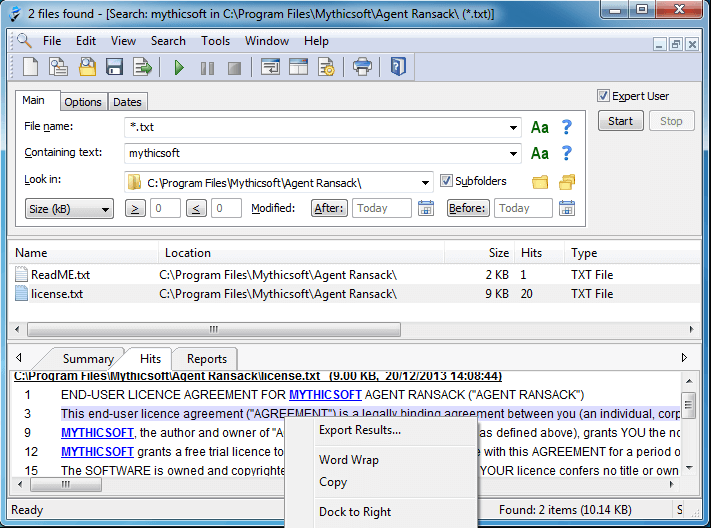Screen dimensions: 711x528
Task: Toggle the Expert User checkbox
Action: pyautogui.click(x=603, y=96)
